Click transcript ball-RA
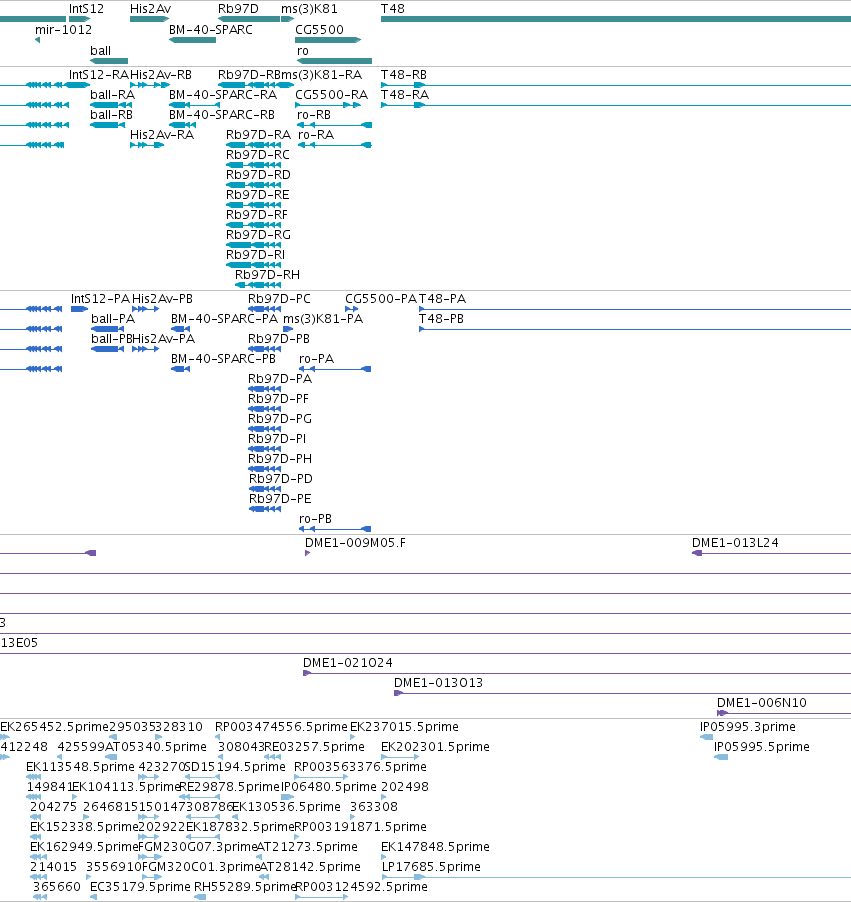Image resolution: width=851 pixels, height=902 pixels. (112, 95)
